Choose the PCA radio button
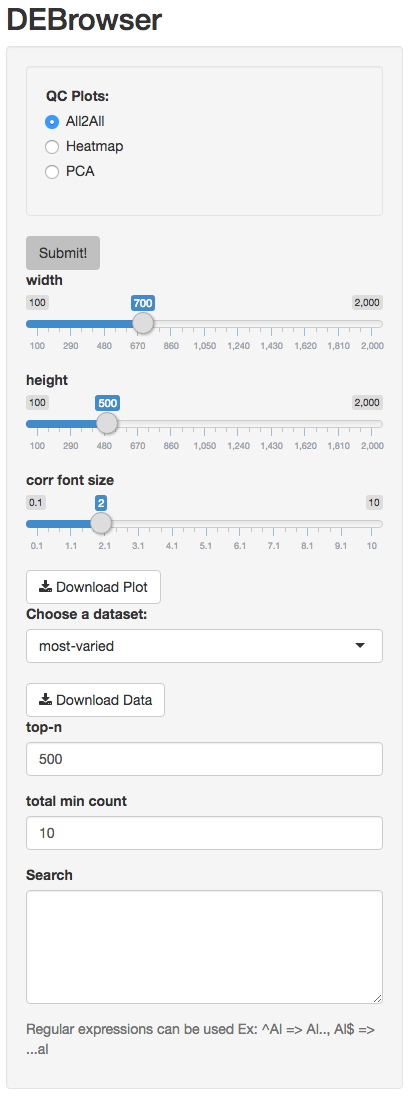Screen dimensions: 409x1097 [52, 172]
